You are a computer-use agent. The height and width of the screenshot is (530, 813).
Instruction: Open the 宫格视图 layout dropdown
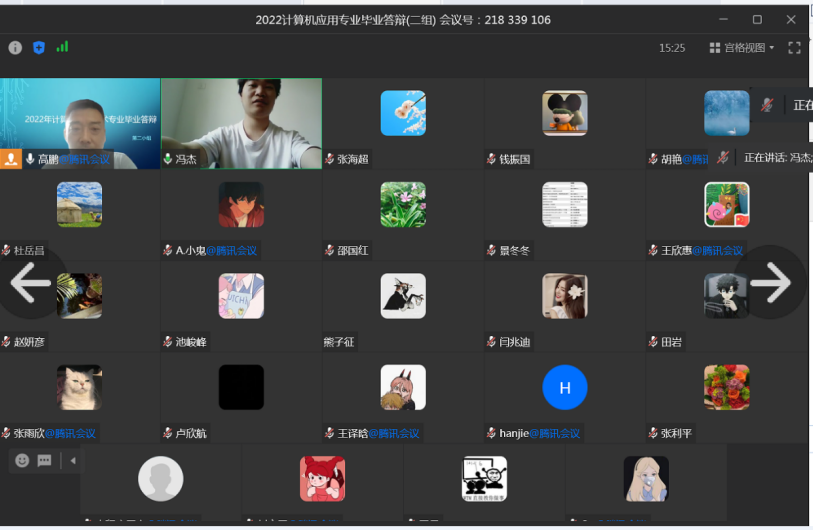pos(742,47)
